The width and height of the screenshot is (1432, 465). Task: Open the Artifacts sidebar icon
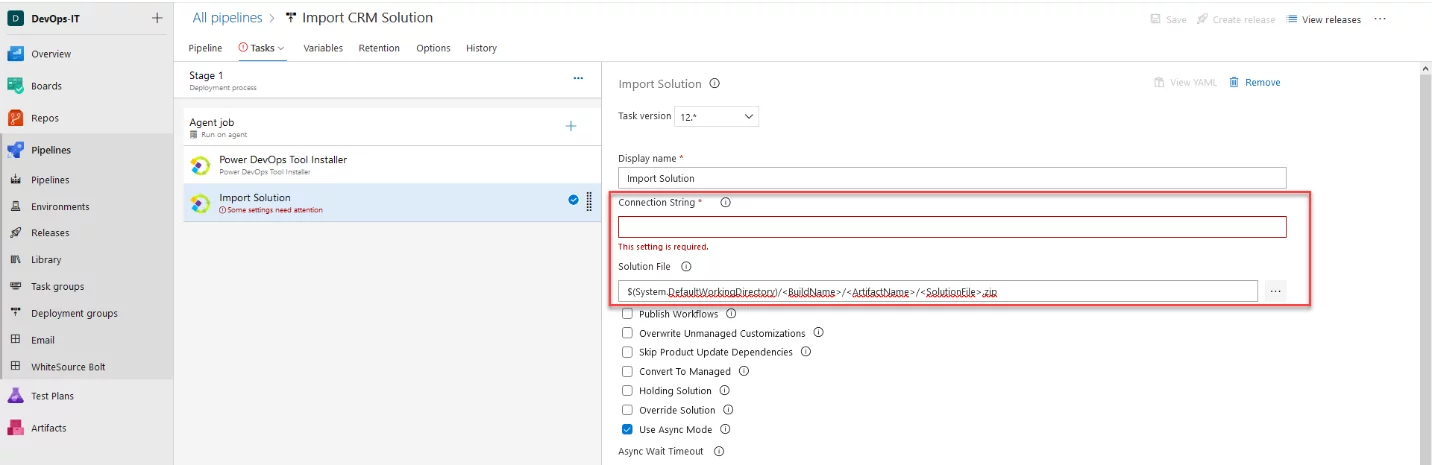(x=15, y=428)
